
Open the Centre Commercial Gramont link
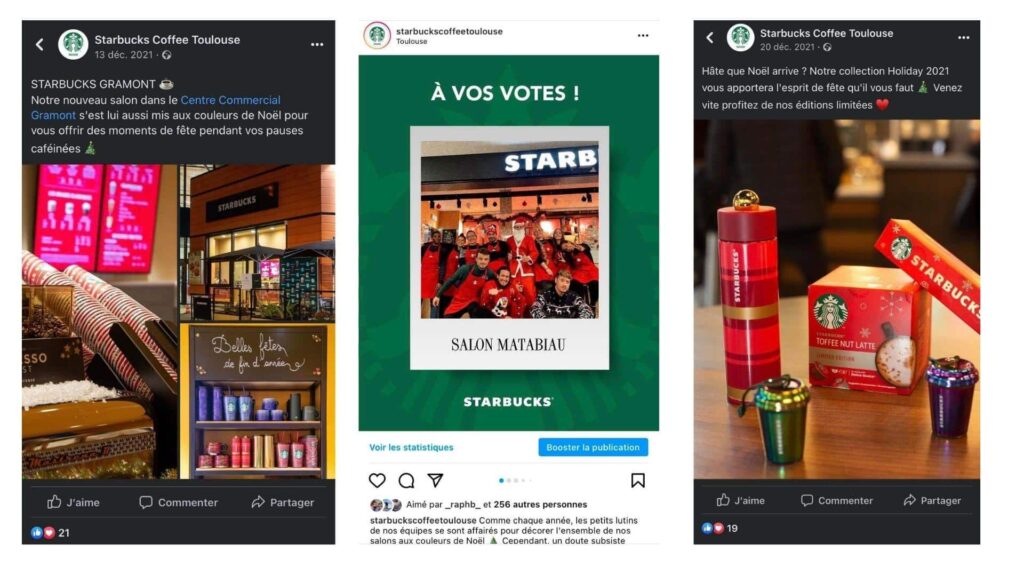(x=155, y=108)
